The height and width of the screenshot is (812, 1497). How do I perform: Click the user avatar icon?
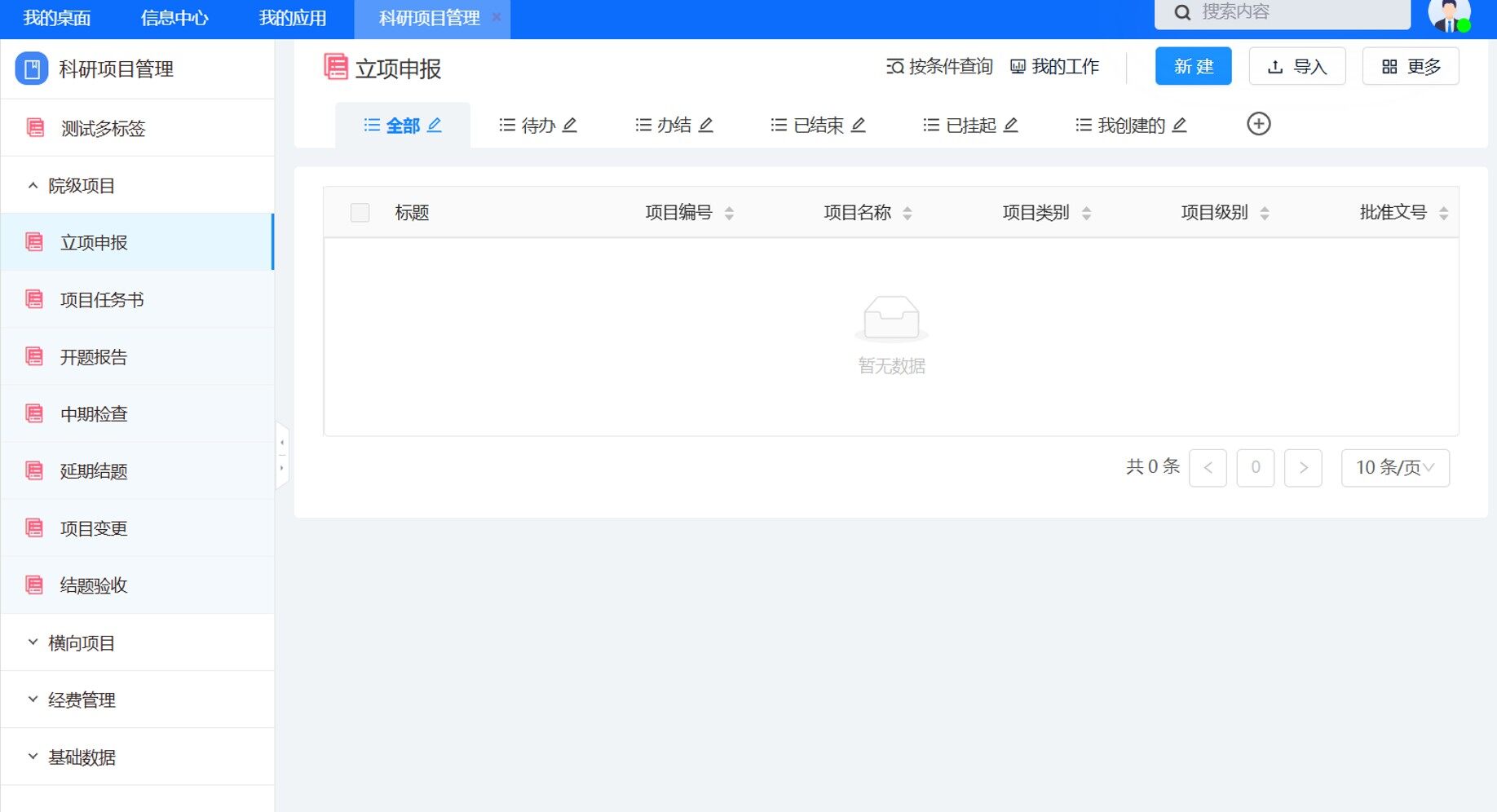1448,15
